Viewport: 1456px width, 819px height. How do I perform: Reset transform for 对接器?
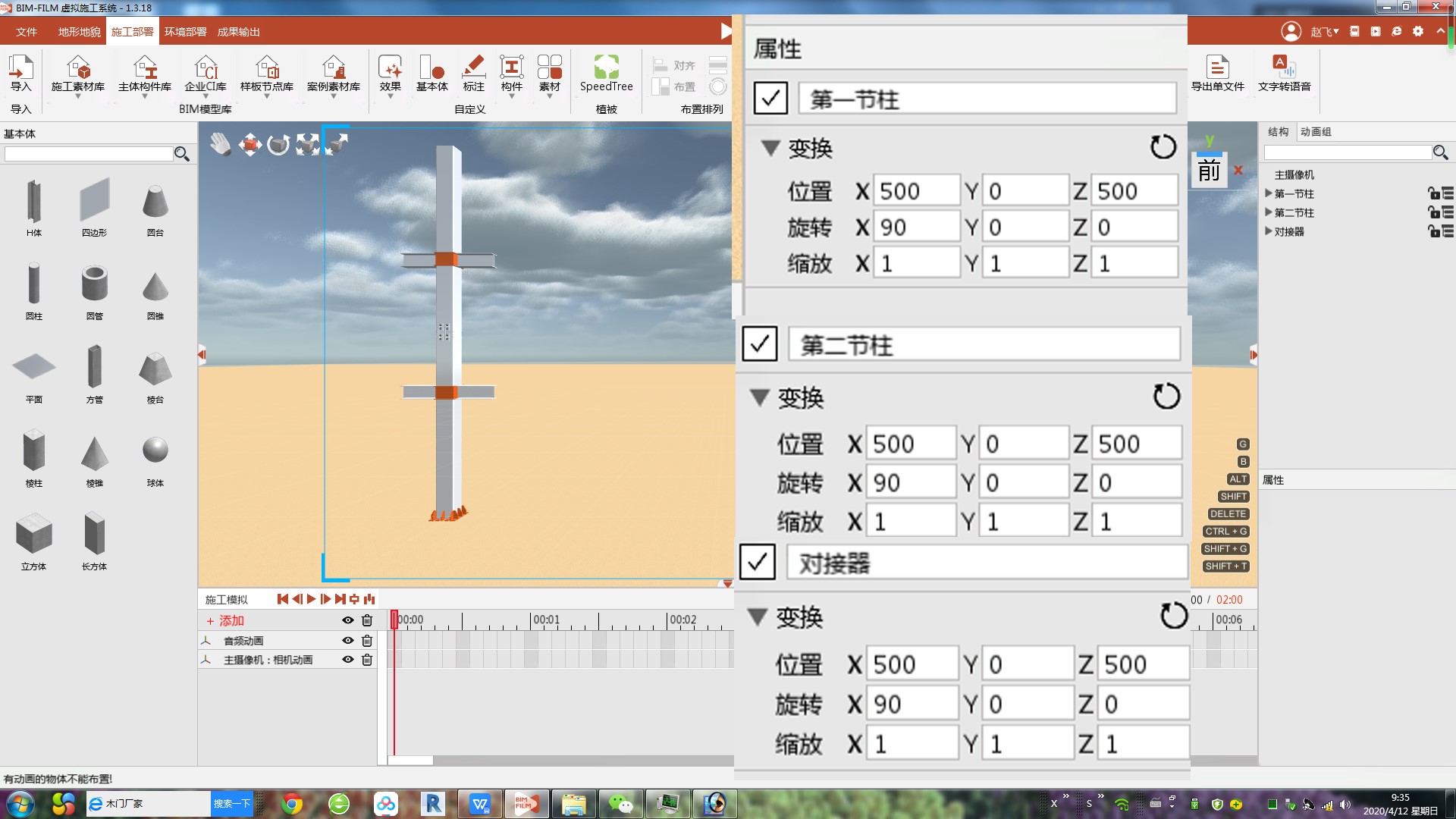click(1174, 615)
